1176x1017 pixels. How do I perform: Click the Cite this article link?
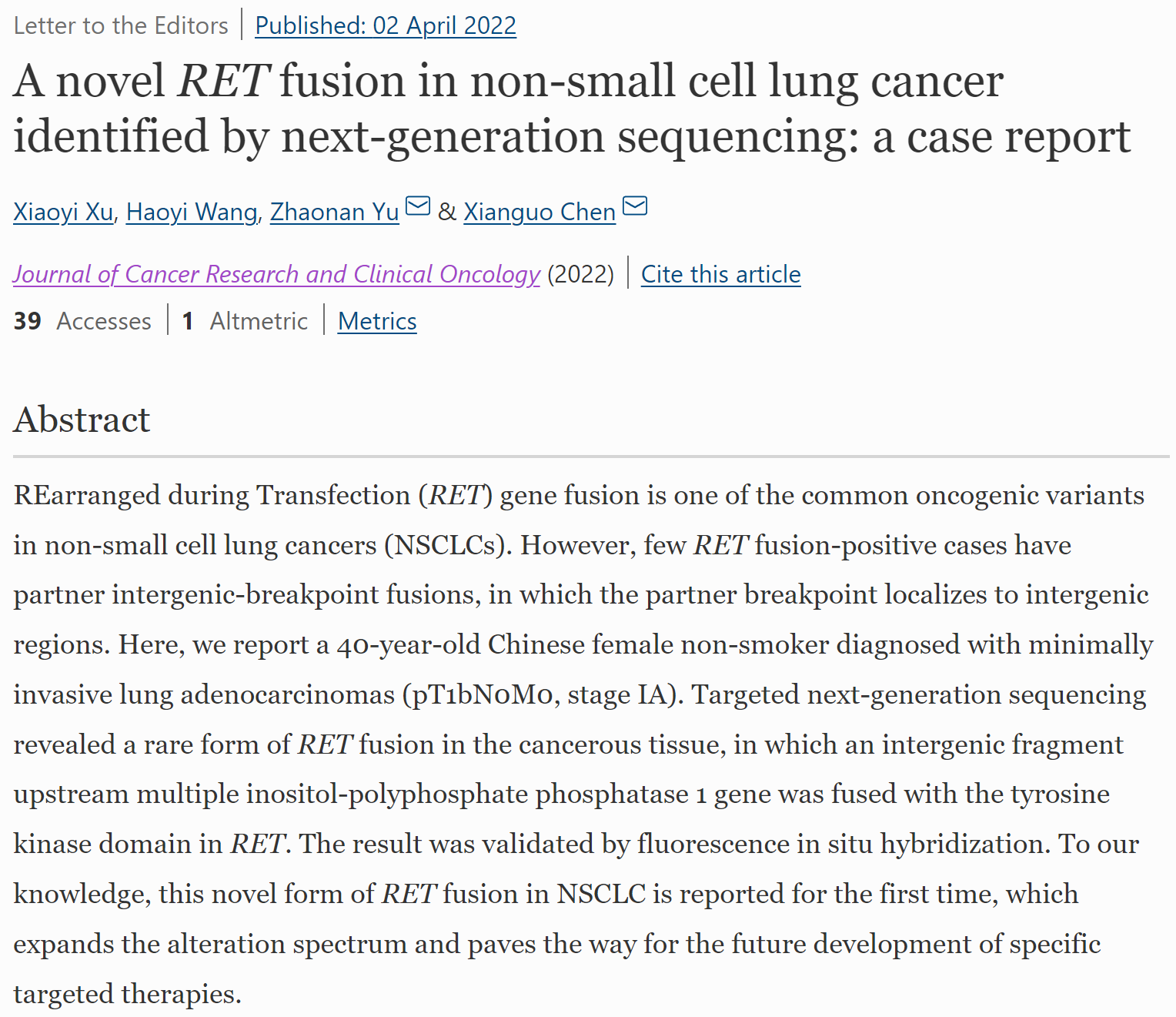(x=720, y=274)
